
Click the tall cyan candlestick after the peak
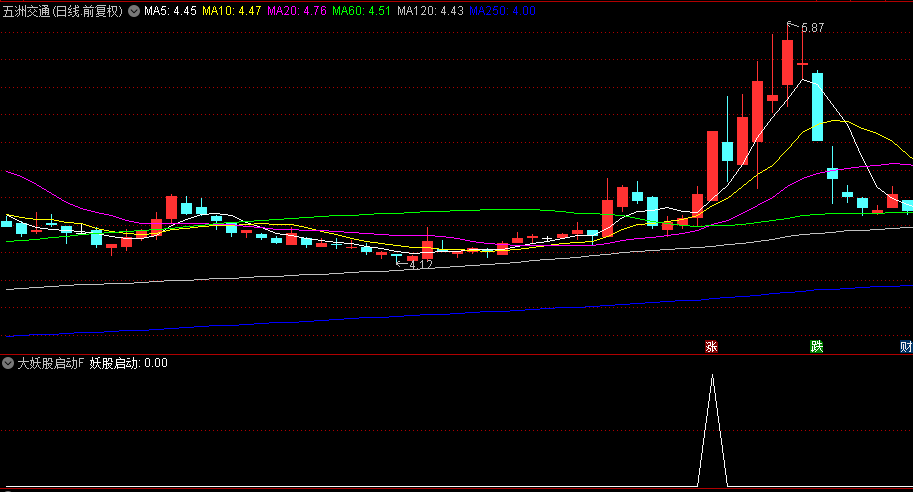[x=818, y=106]
